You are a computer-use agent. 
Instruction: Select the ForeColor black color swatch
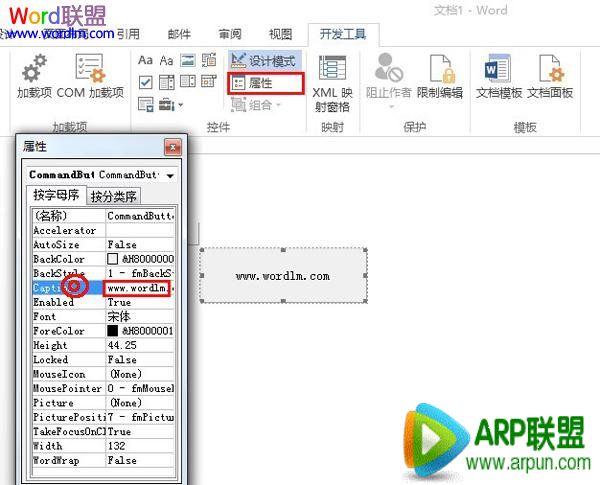(x=113, y=330)
